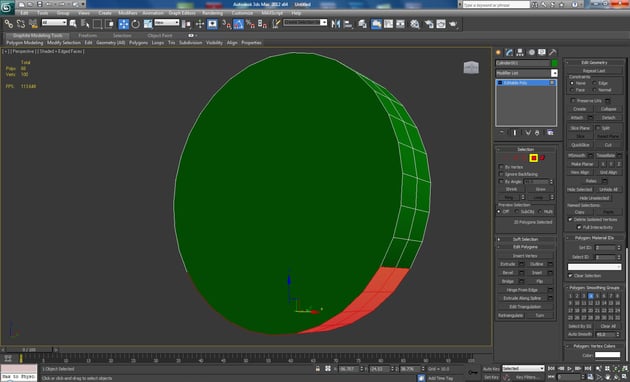The height and width of the screenshot is (382, 630).
Task: Enable the By Vertex checkbox
Action: (x=501, y=167)
